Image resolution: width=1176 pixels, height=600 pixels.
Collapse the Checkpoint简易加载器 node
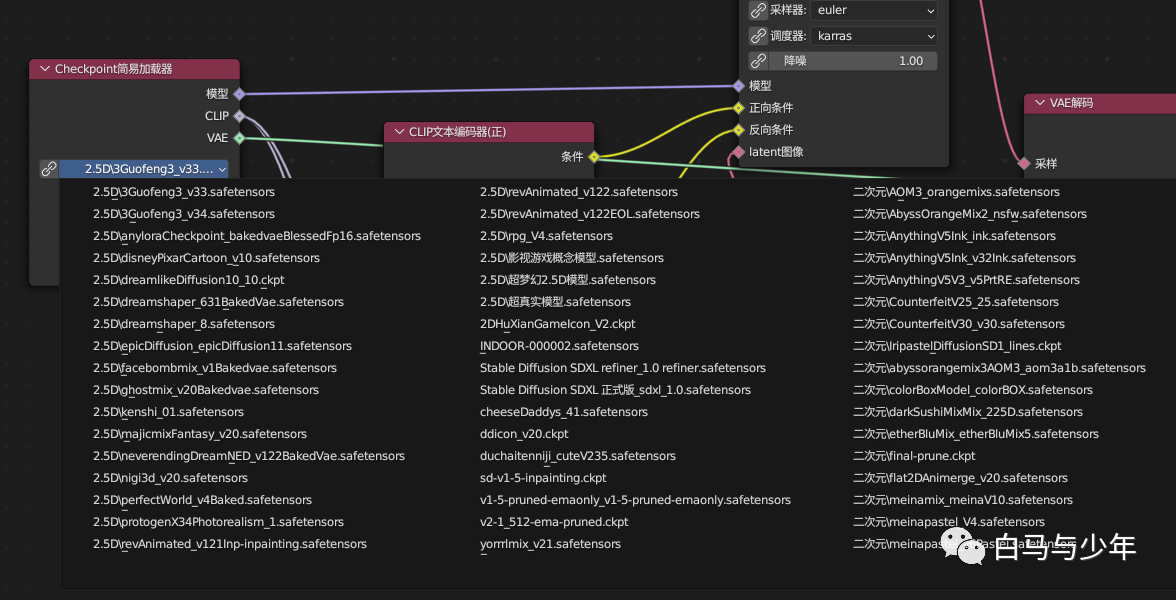(x=44, y=69)
